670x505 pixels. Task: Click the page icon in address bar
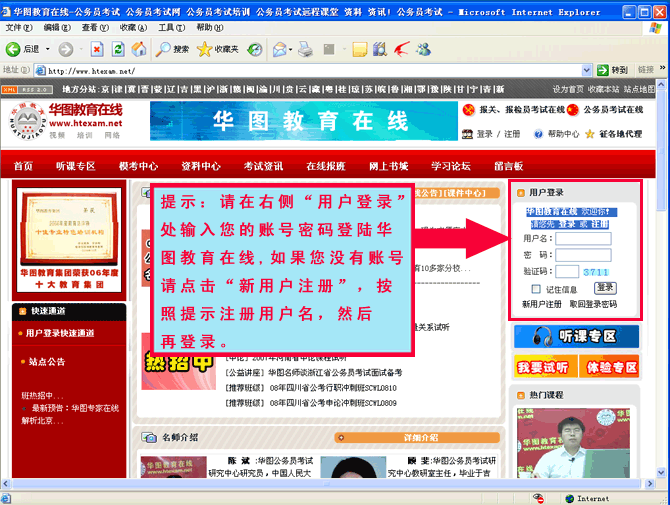pos(41,70)
